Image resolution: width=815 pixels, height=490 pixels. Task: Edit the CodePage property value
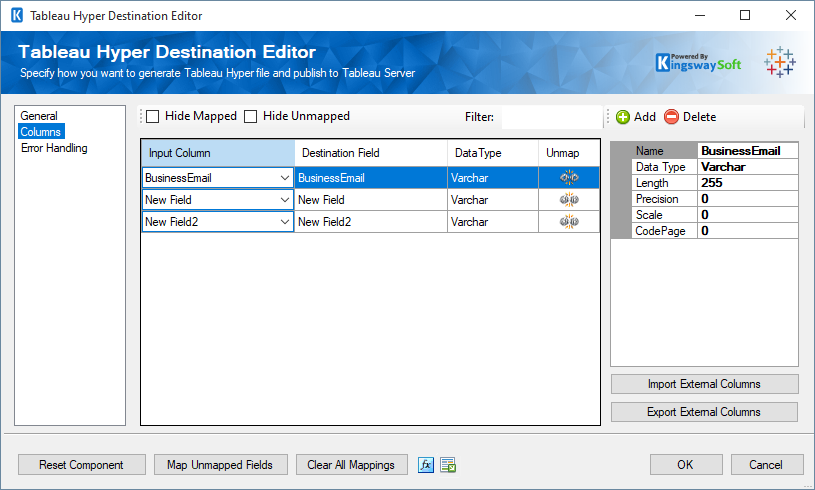tap(747, 231)
